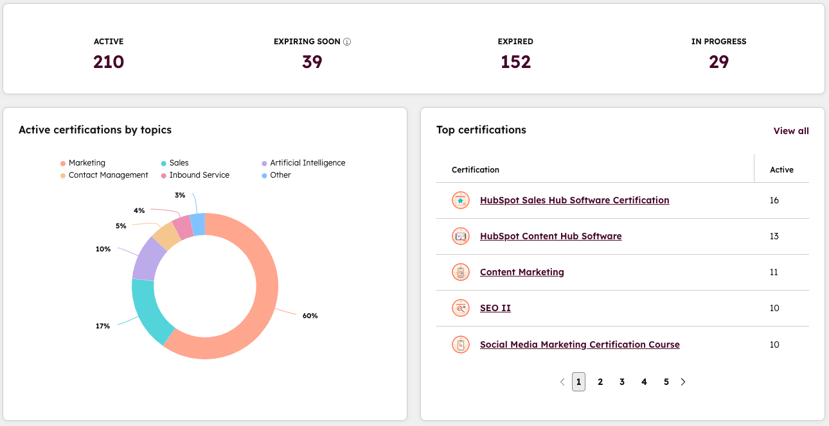Go to the previous page with the left chevron
Image resolution: width=829 pixels, height=426 pixels.
tap(562, 382)
